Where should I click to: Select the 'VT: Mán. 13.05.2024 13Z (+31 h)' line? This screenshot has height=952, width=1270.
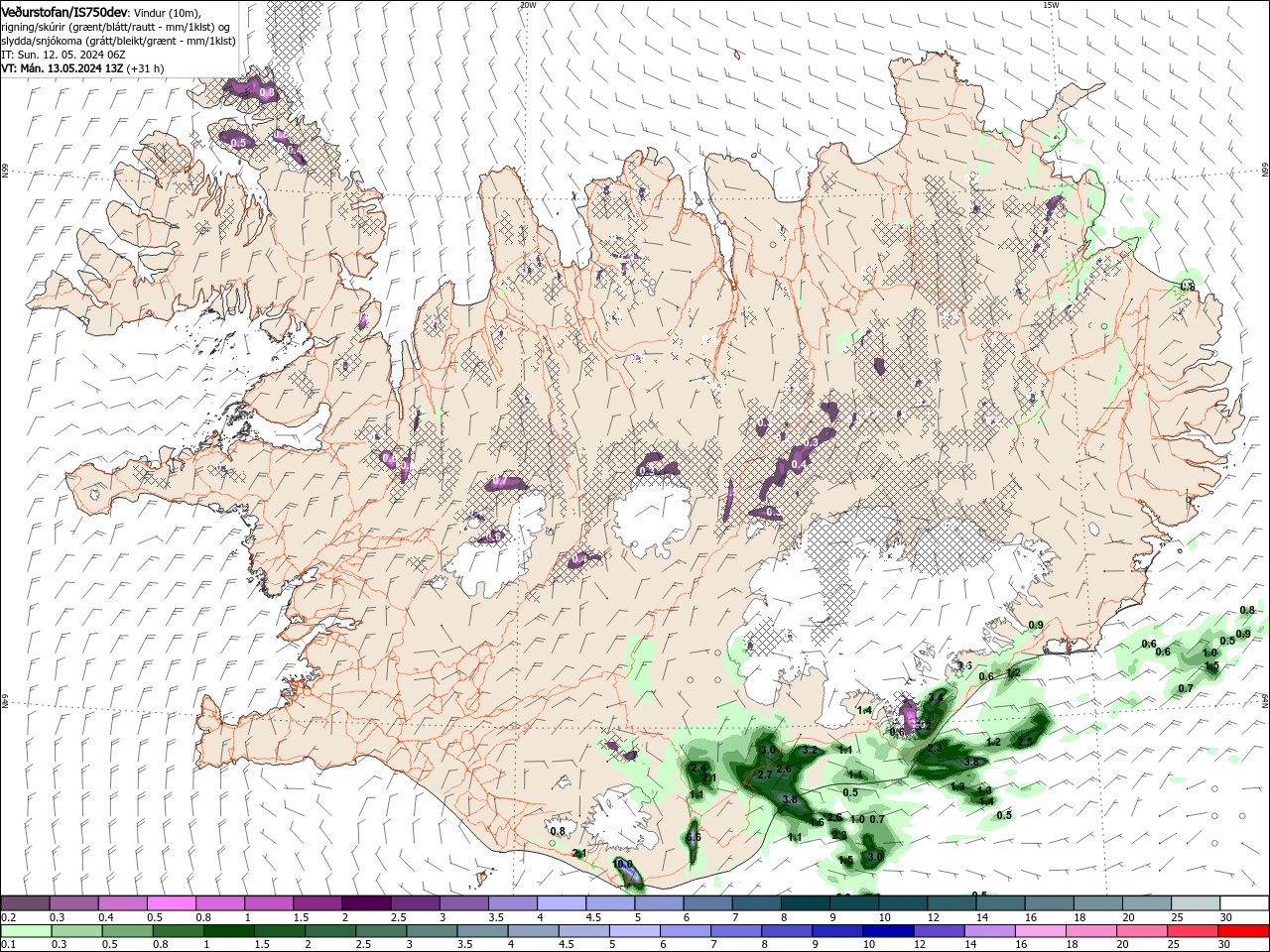click(x=82, y=68)
